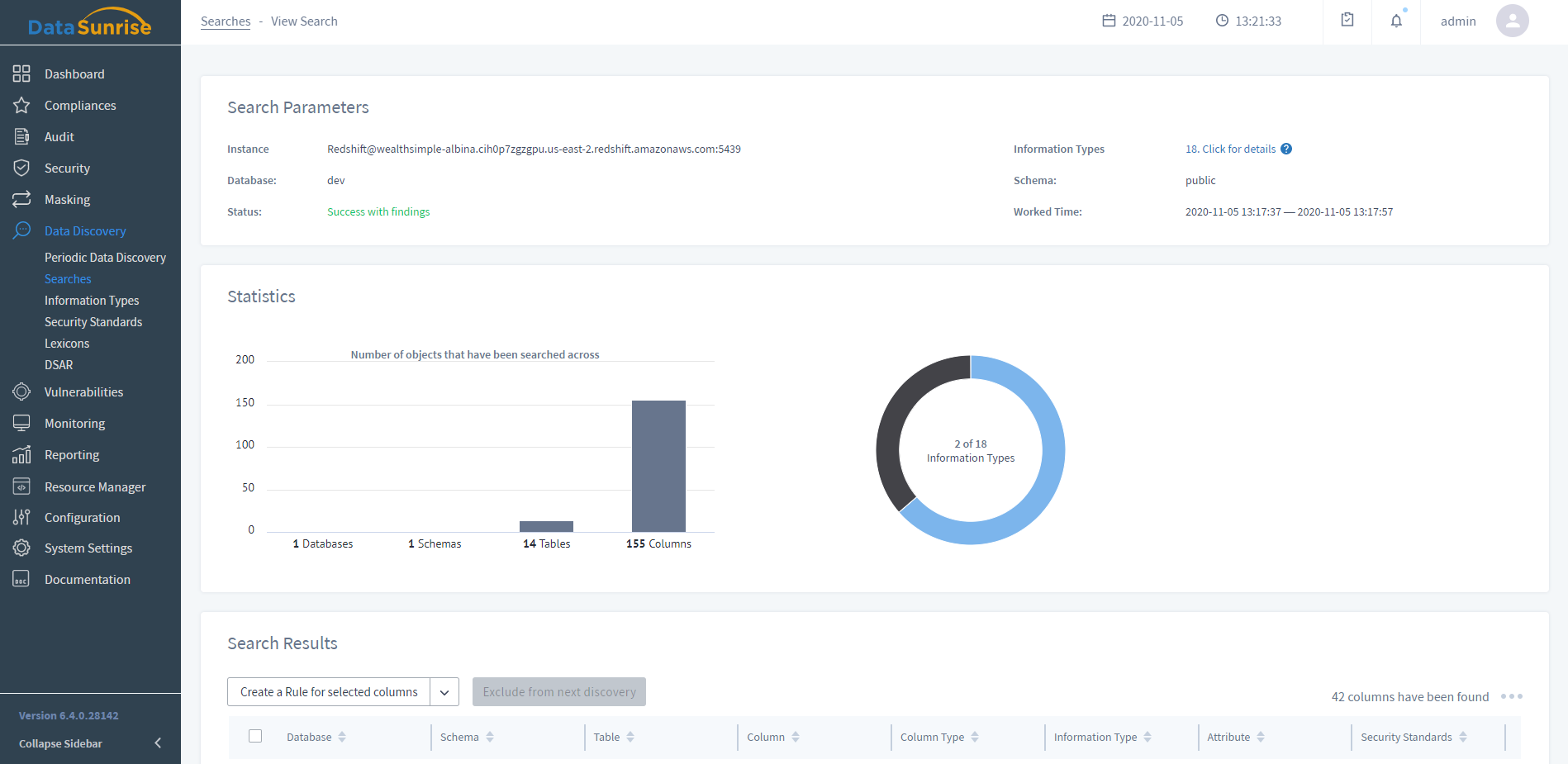The height and width of the screenshot is (764, 1568).
Task: Click the Information Types help question icon
Action: click(1286, 149)
